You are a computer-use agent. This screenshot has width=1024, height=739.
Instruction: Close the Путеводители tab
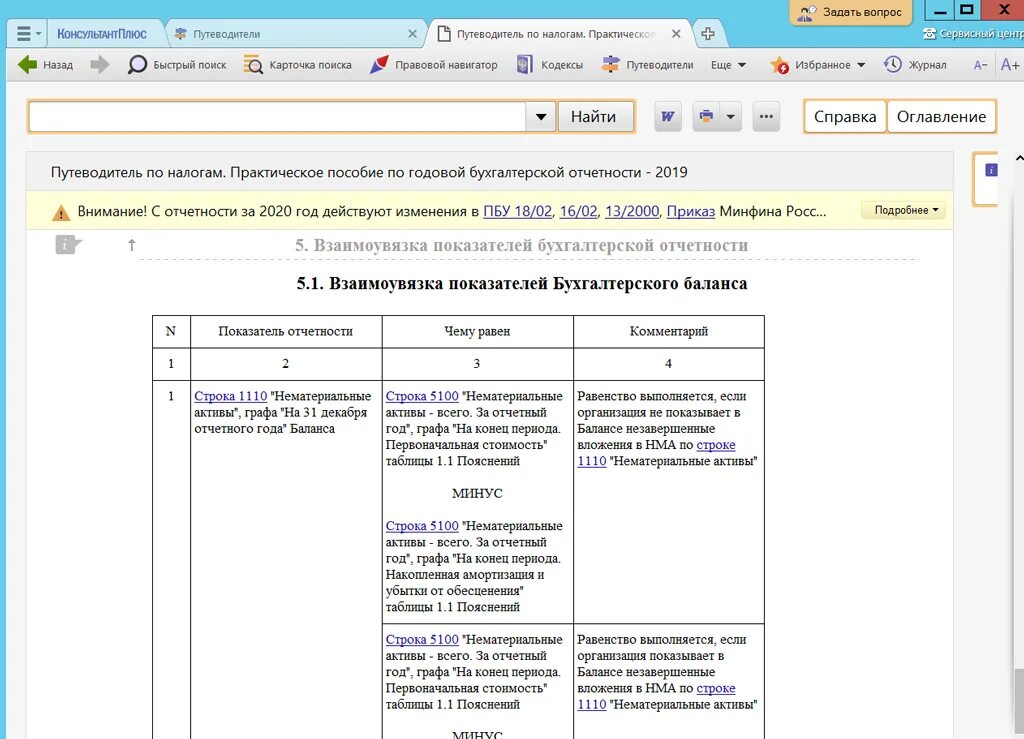coord(413,34)
